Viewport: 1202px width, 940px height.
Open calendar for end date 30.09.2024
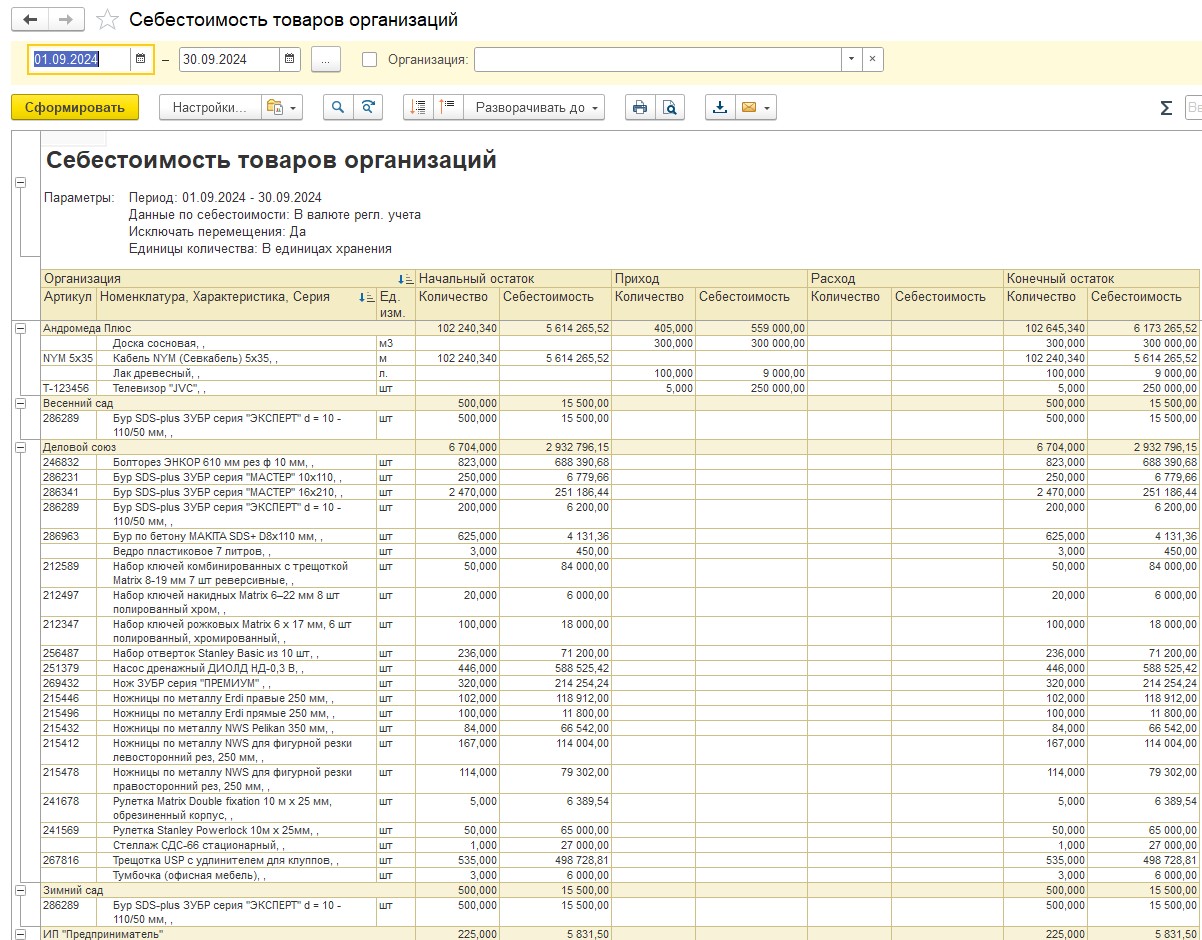point(289,59)
